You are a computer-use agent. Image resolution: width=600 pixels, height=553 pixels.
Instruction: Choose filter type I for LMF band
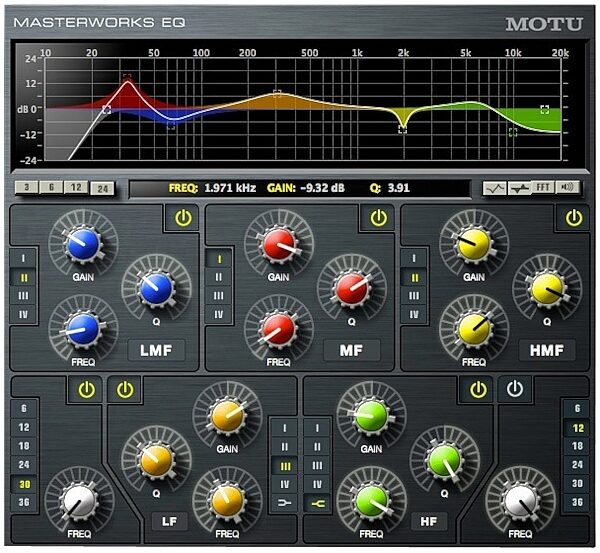coord(23,259)
